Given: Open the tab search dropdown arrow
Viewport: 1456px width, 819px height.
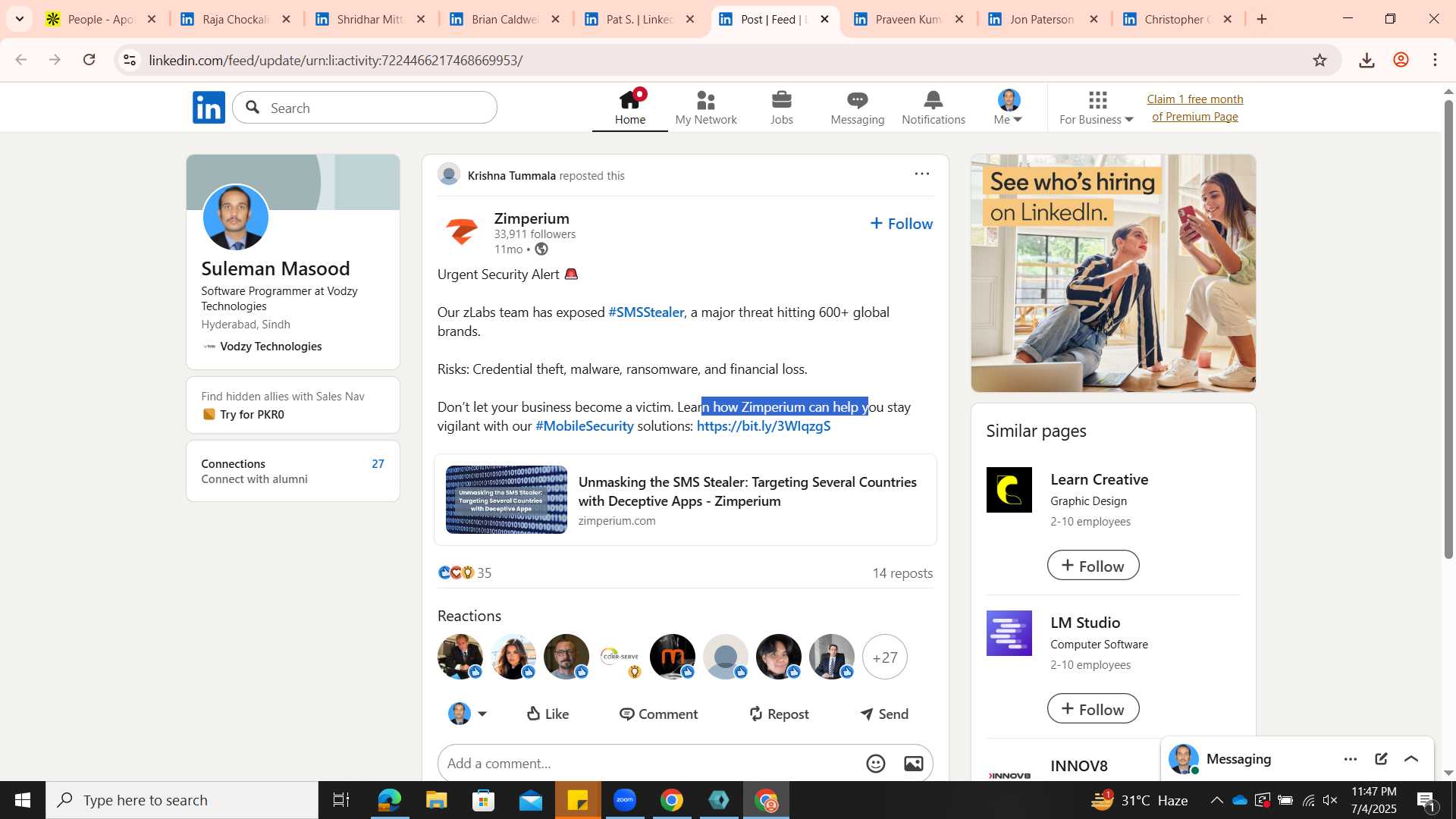Looking at the screenshot, I should (19, 19).
